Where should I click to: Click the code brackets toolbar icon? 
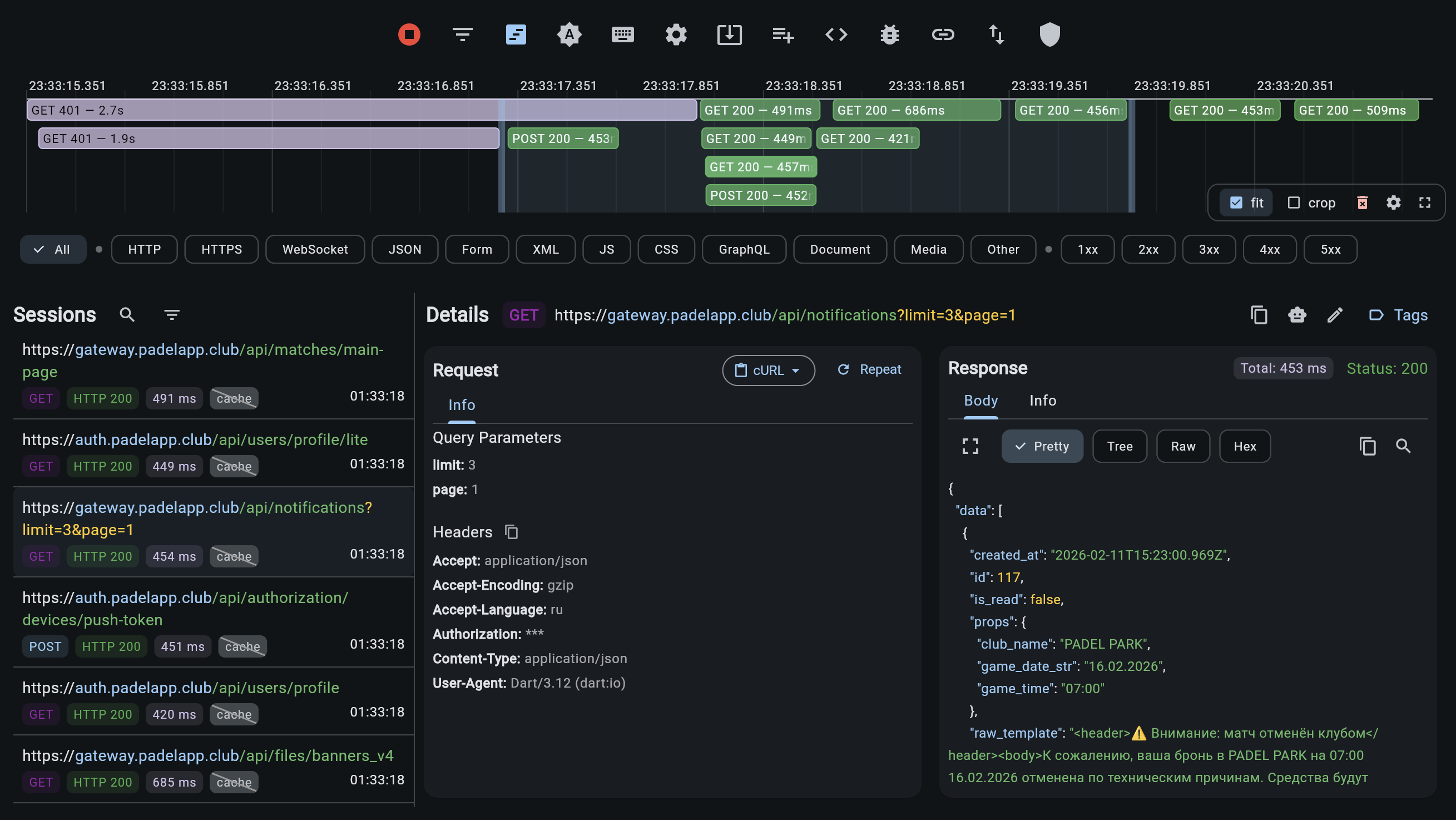836,34
